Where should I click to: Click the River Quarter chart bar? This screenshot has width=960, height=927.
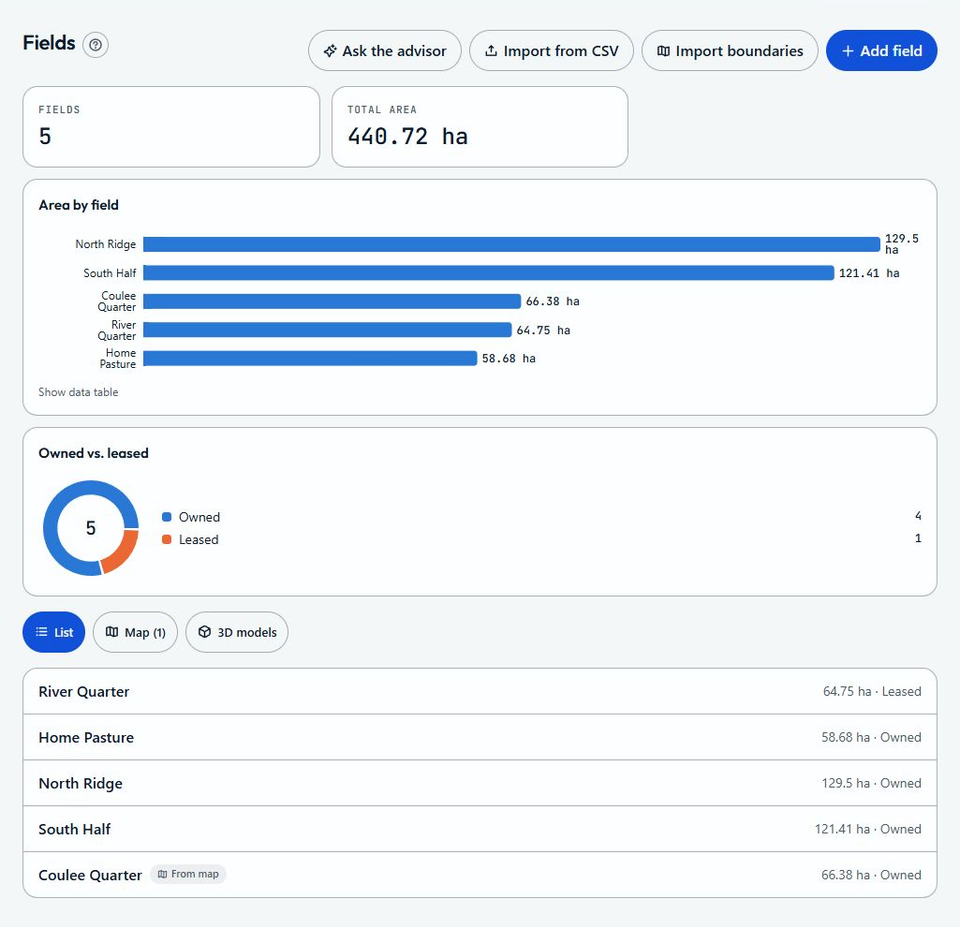click(328, 330)
